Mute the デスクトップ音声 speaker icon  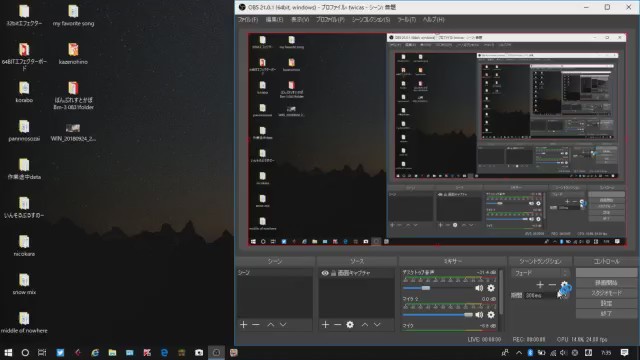(x=479, y=288)
